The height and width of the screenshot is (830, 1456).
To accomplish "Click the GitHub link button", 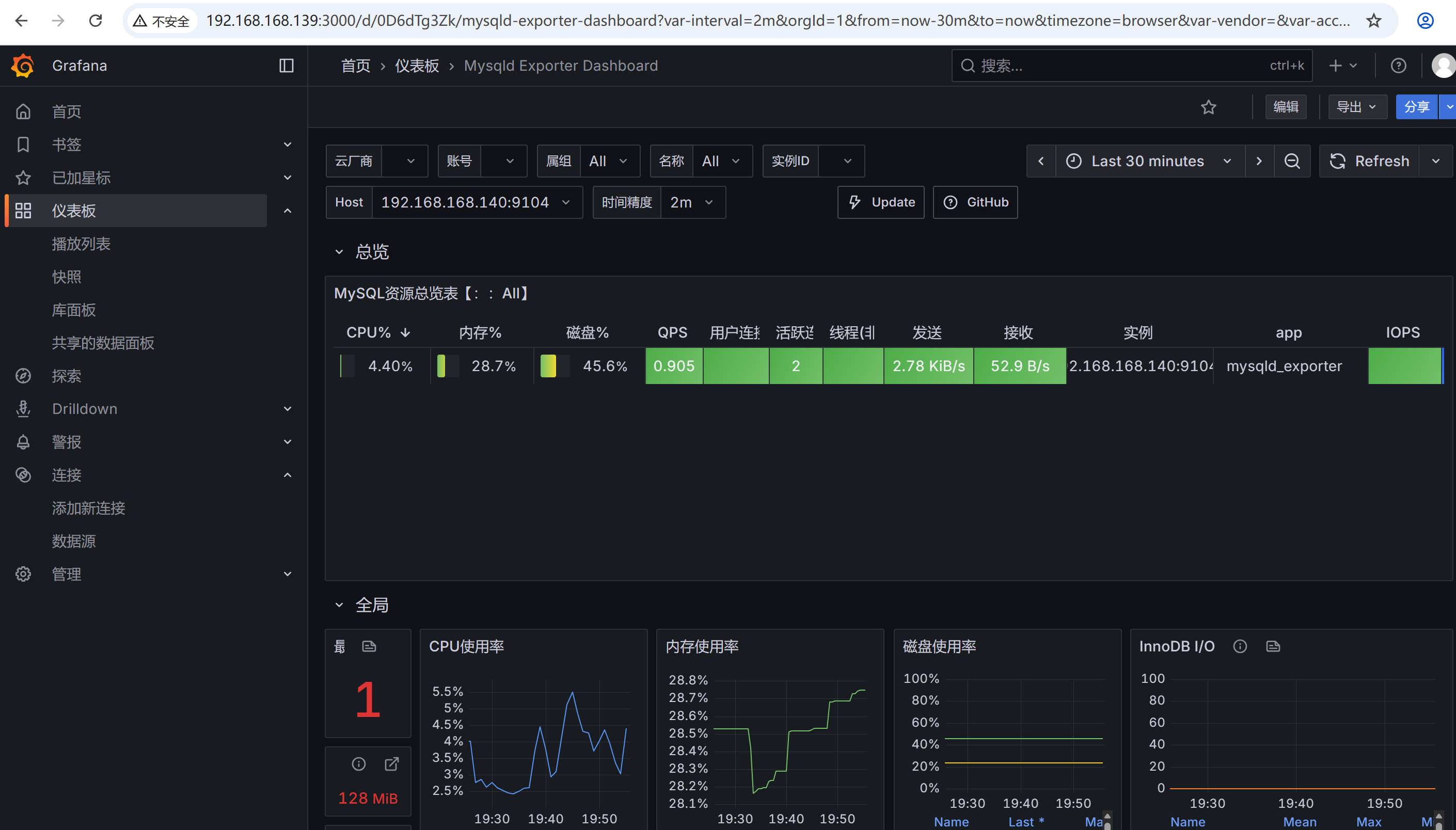I will pos(975,202).
